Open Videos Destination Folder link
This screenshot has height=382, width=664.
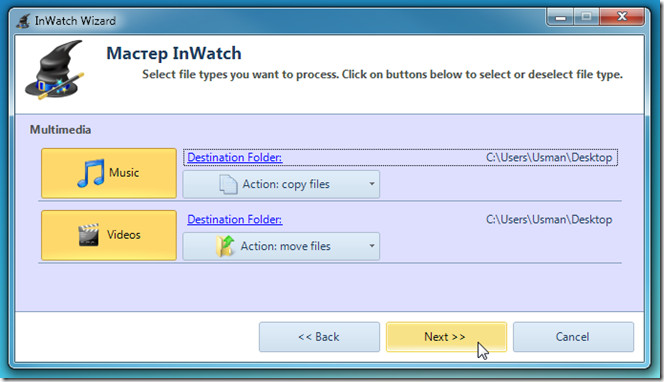pos(235,219)
